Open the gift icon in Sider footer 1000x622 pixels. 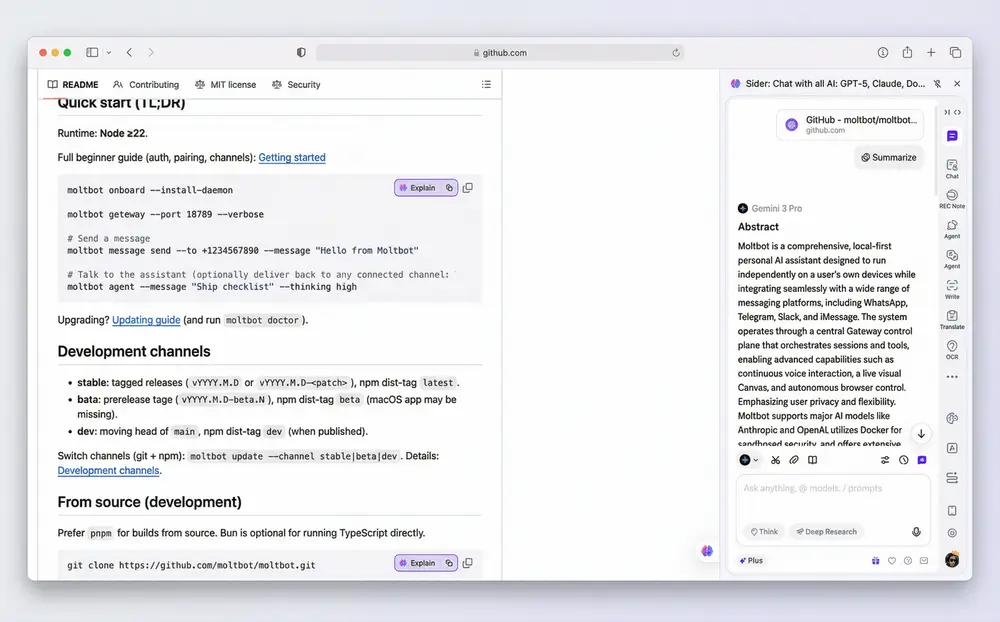[876, 561]
